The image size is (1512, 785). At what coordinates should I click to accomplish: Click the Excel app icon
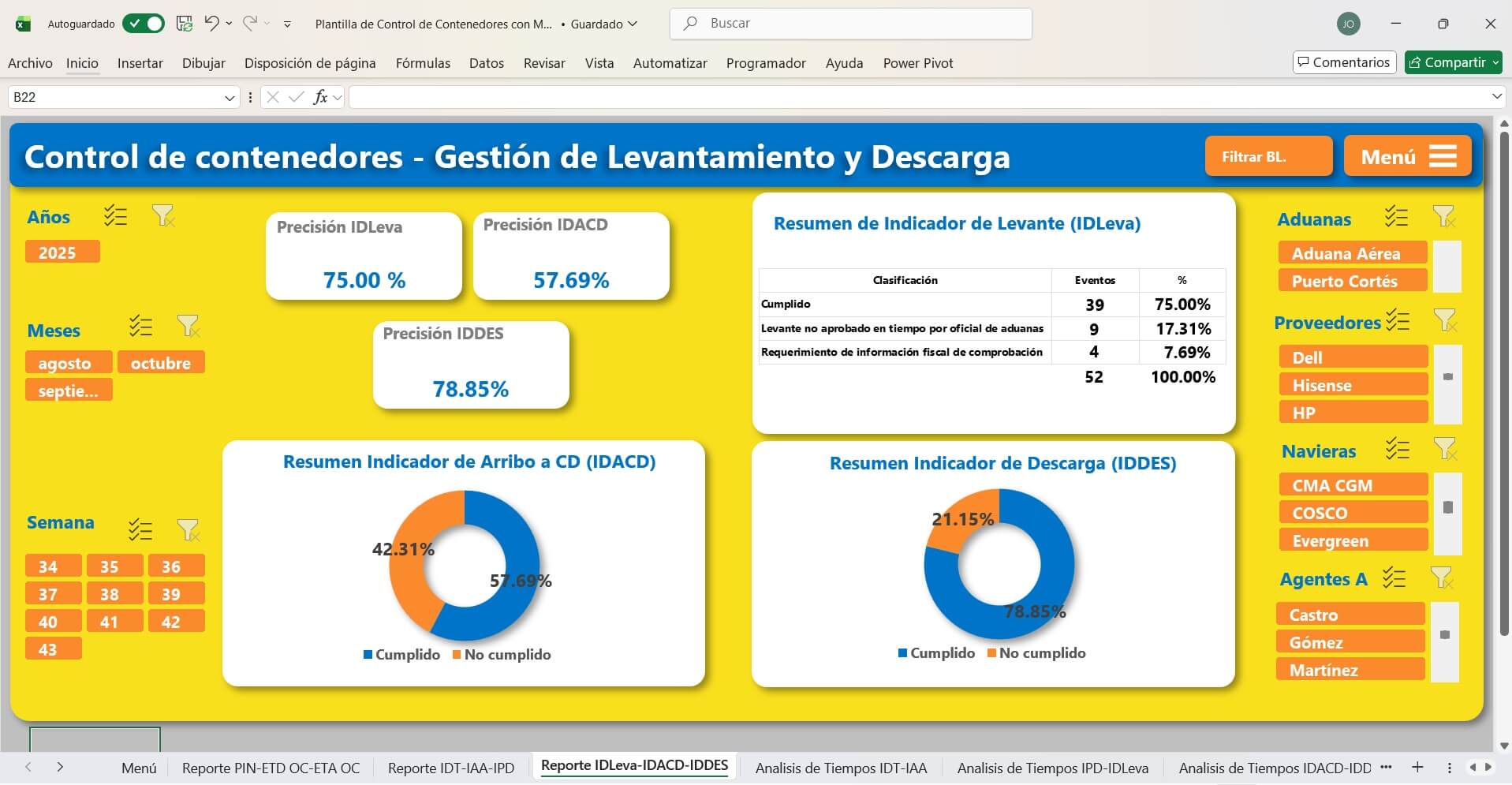pos(23,24)
